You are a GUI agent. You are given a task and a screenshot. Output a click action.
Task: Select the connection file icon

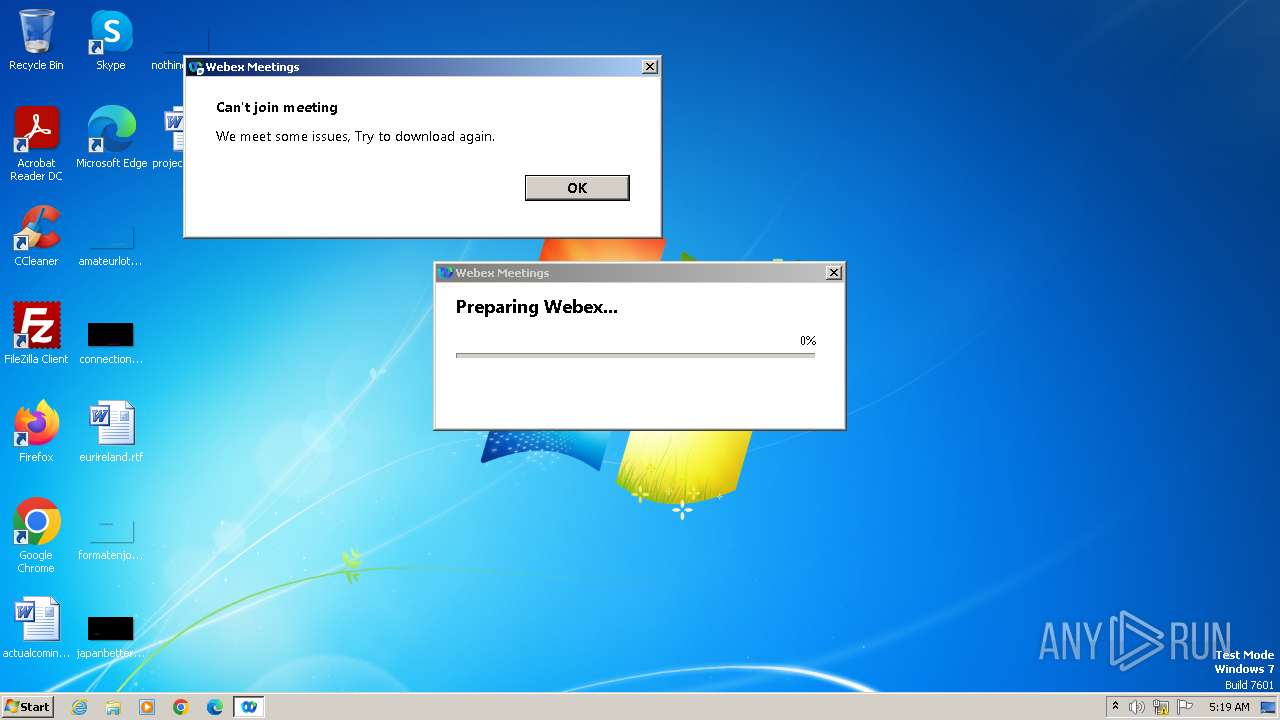pyautogui.click(x=111, y=340)
